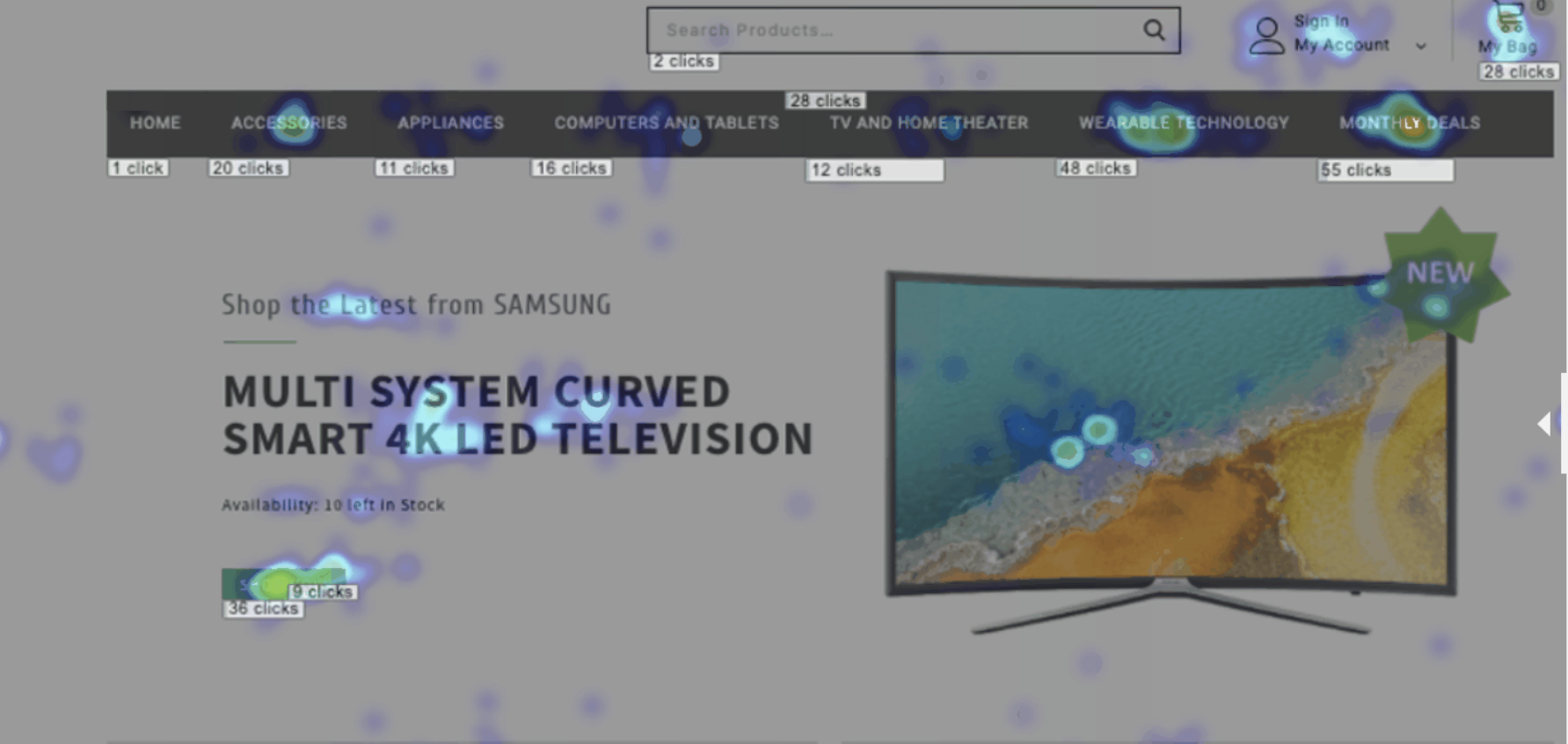Click the '55 clicks' heatmap label
The image size is (1568, 744).
(1385, 171)
